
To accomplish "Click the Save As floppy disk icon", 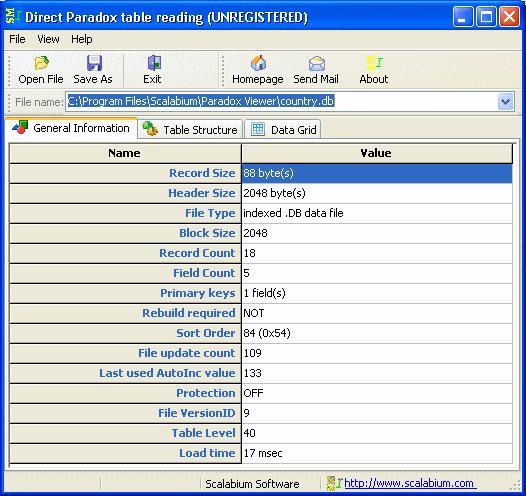I will (x=94, y=63).
